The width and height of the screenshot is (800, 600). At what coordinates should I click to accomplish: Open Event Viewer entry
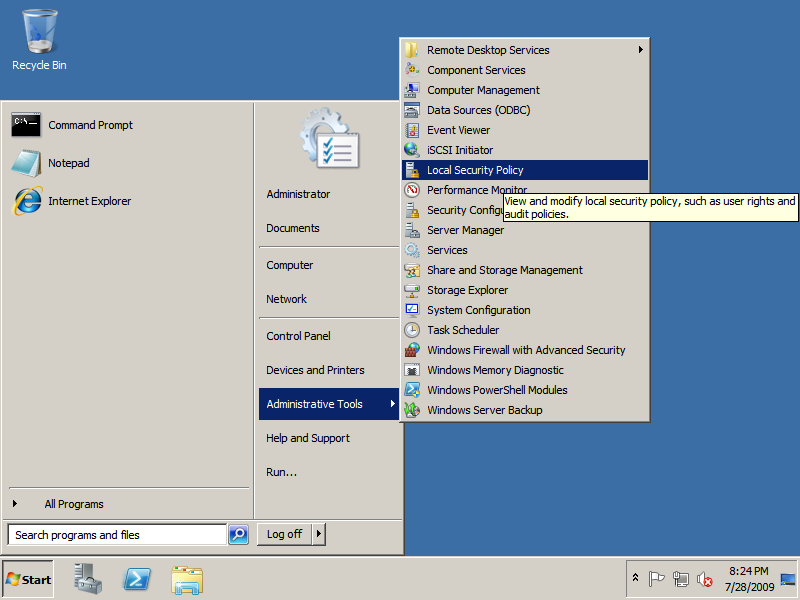(525, 130)
